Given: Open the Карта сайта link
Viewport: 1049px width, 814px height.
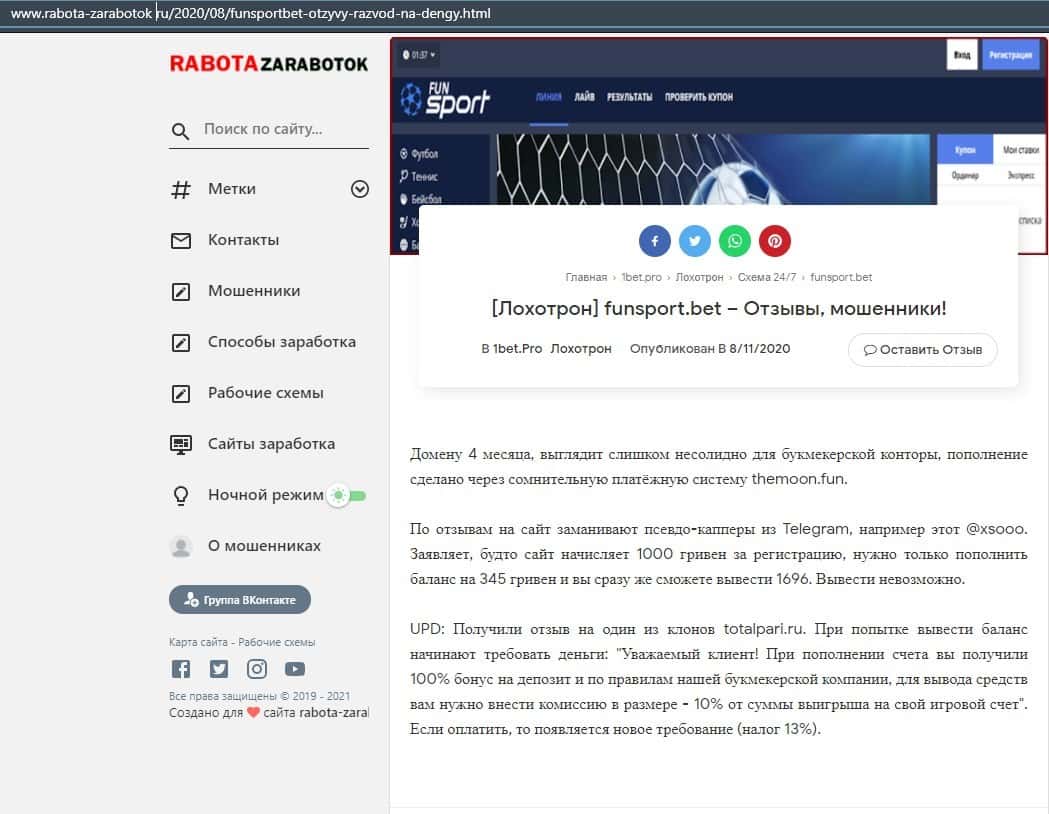Looking at the screenshot, I should (198, 642).
